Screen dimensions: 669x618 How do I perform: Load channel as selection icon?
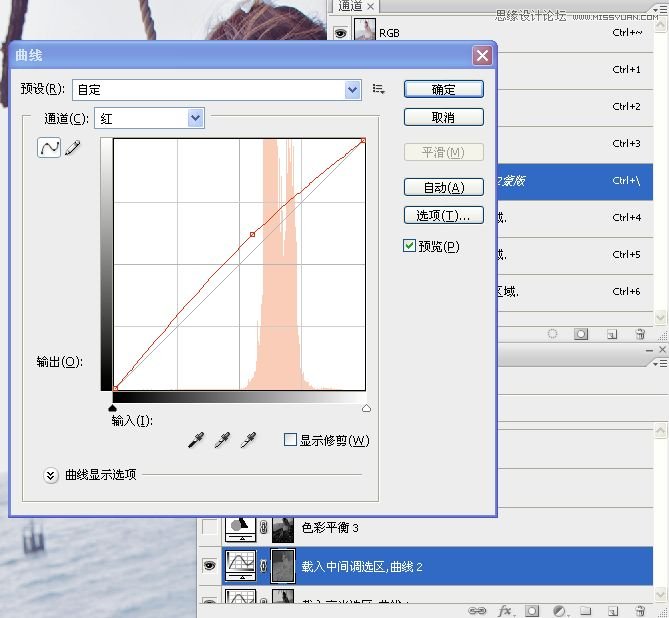[553, 334]
